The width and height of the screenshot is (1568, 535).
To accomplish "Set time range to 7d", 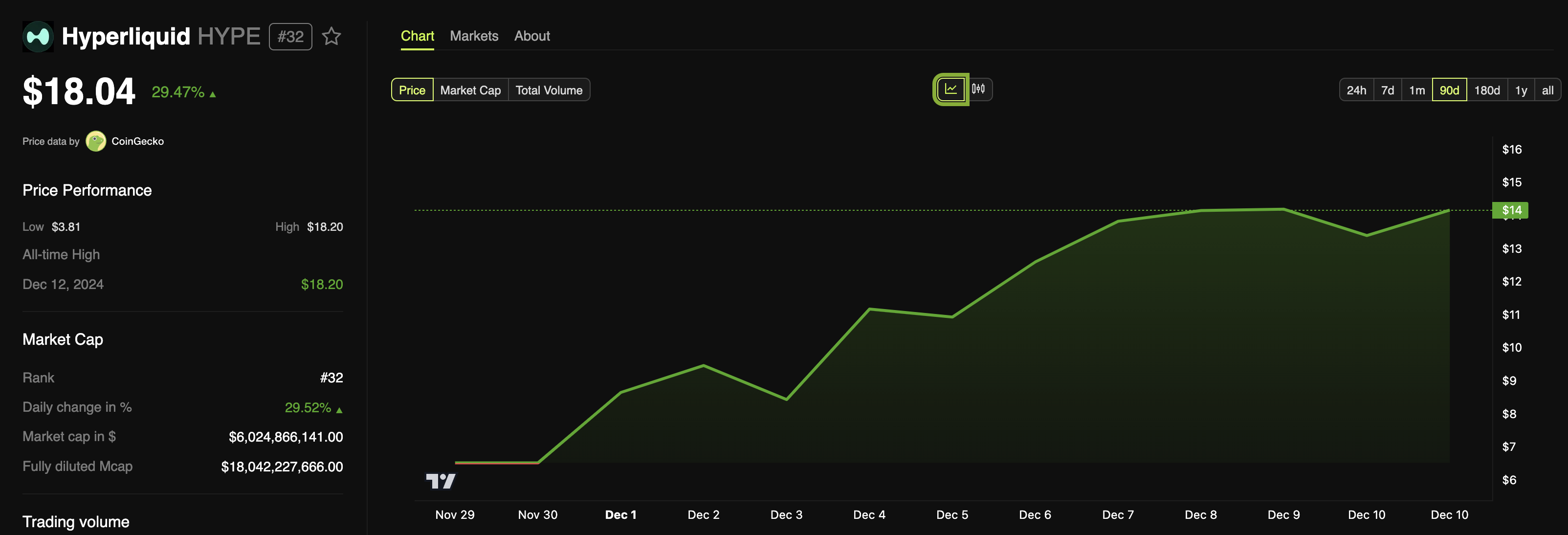I will [x=1387, y=90].
